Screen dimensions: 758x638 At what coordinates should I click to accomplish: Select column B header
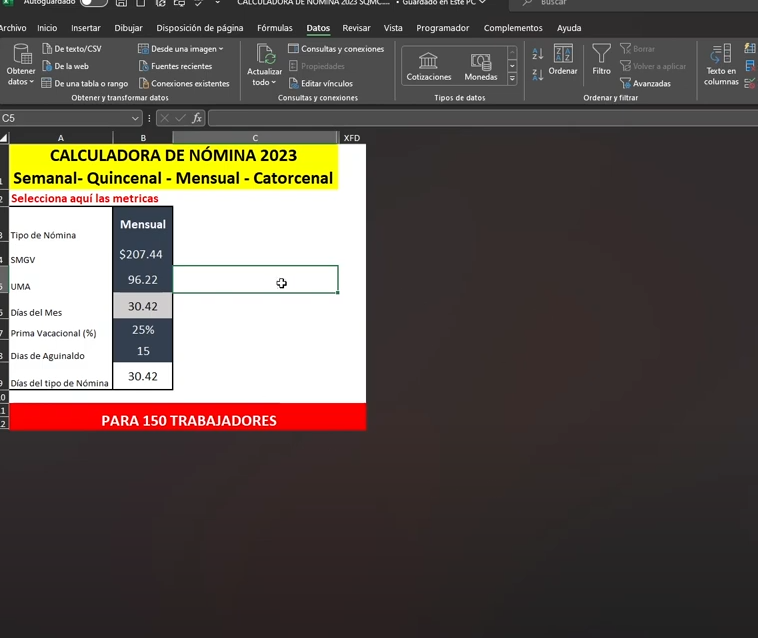click(143, 138)
